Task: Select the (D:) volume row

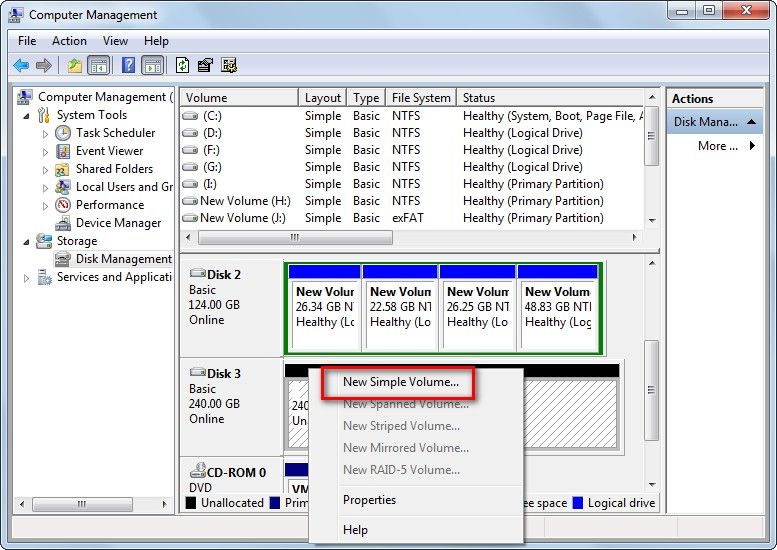Action: [x=411, y=133]
